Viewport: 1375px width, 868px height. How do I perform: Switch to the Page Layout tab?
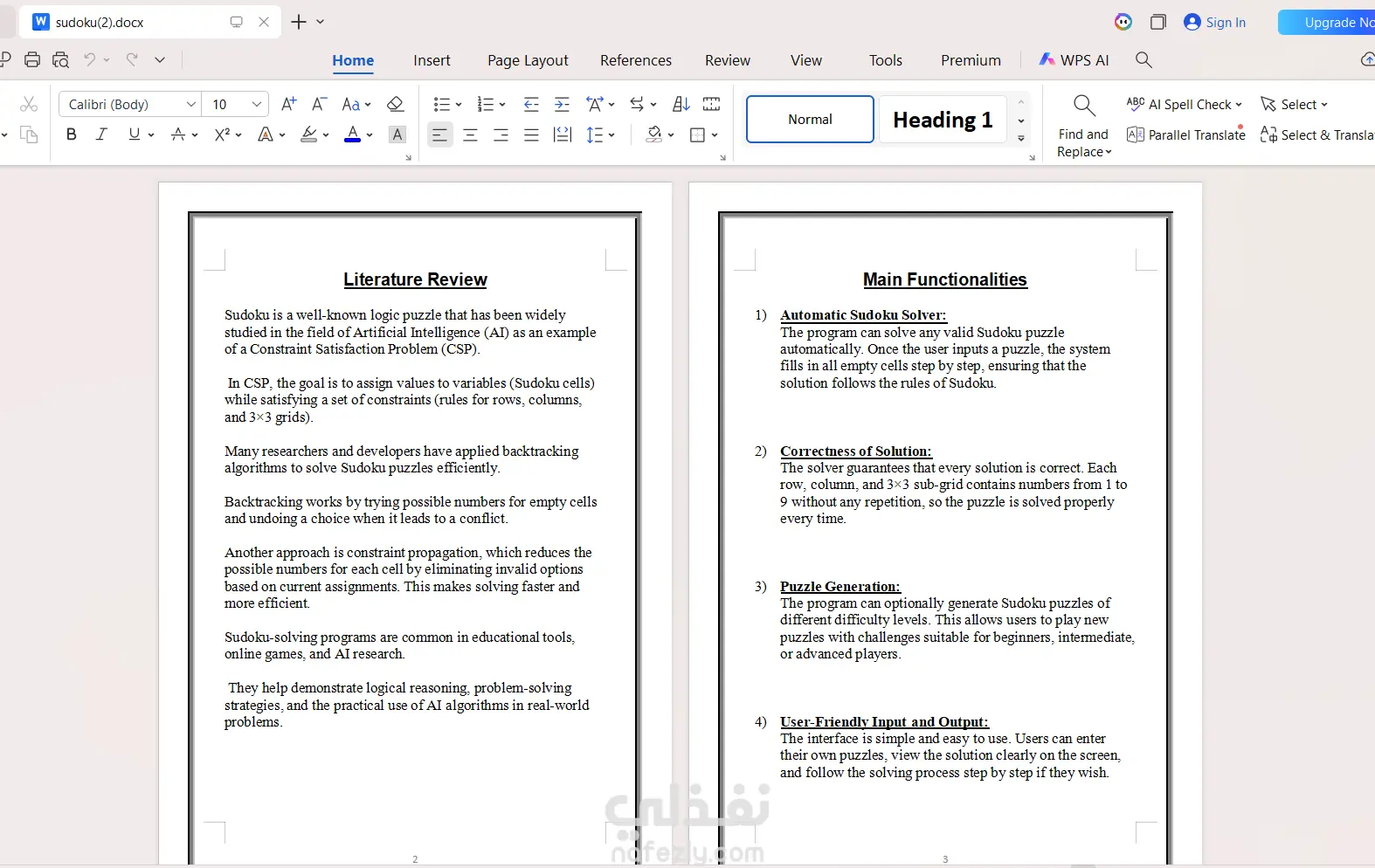(x=528, y=60)
